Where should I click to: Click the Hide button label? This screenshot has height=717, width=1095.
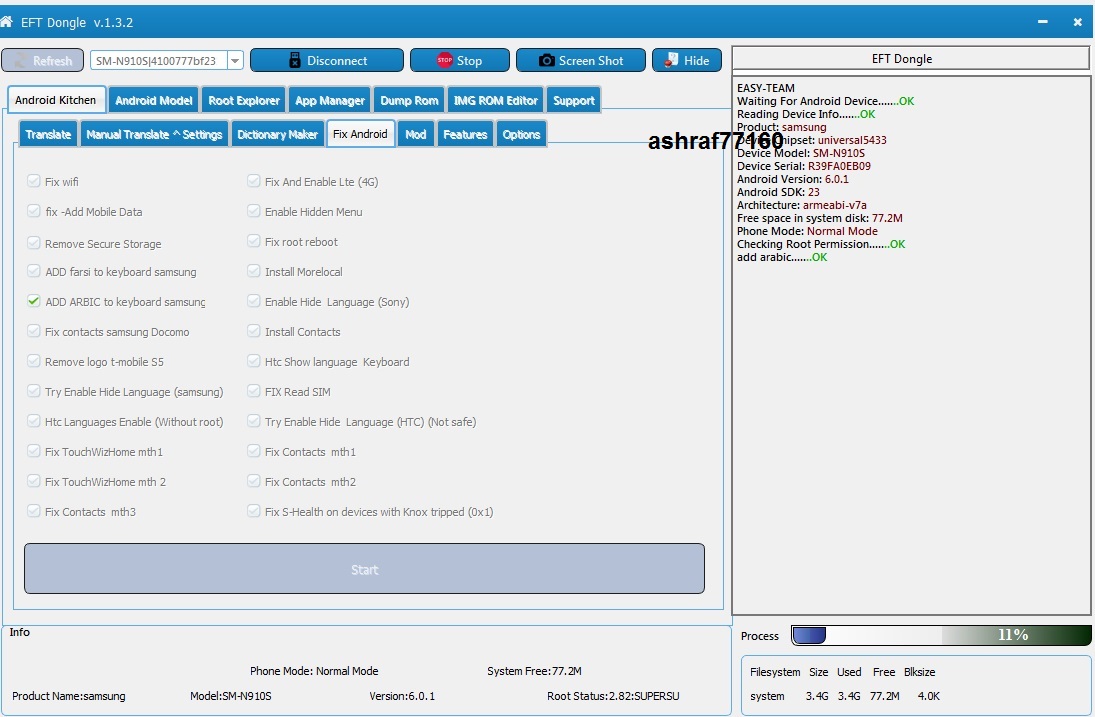(x=696, y=61)
